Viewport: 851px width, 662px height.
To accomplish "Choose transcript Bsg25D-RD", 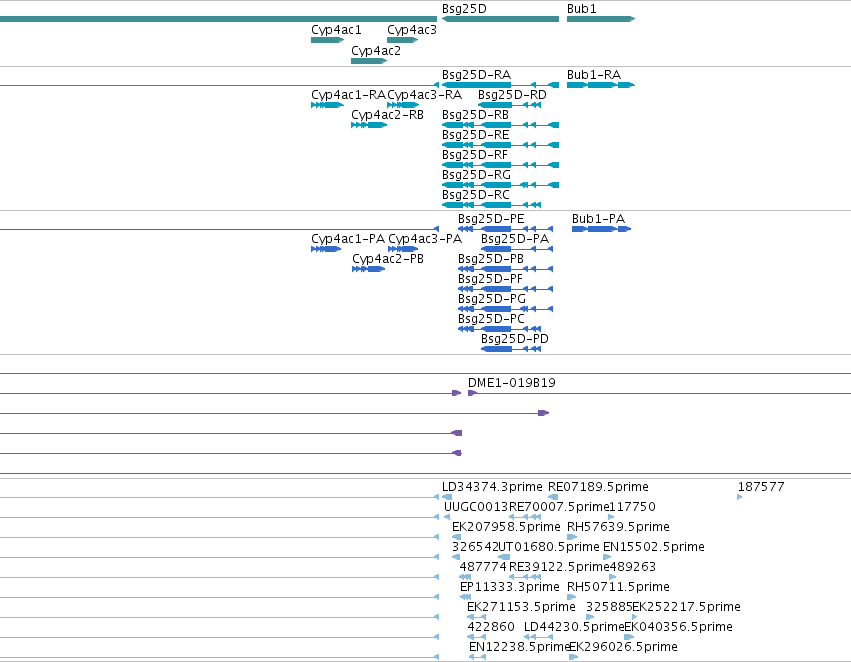I will 510,105.
